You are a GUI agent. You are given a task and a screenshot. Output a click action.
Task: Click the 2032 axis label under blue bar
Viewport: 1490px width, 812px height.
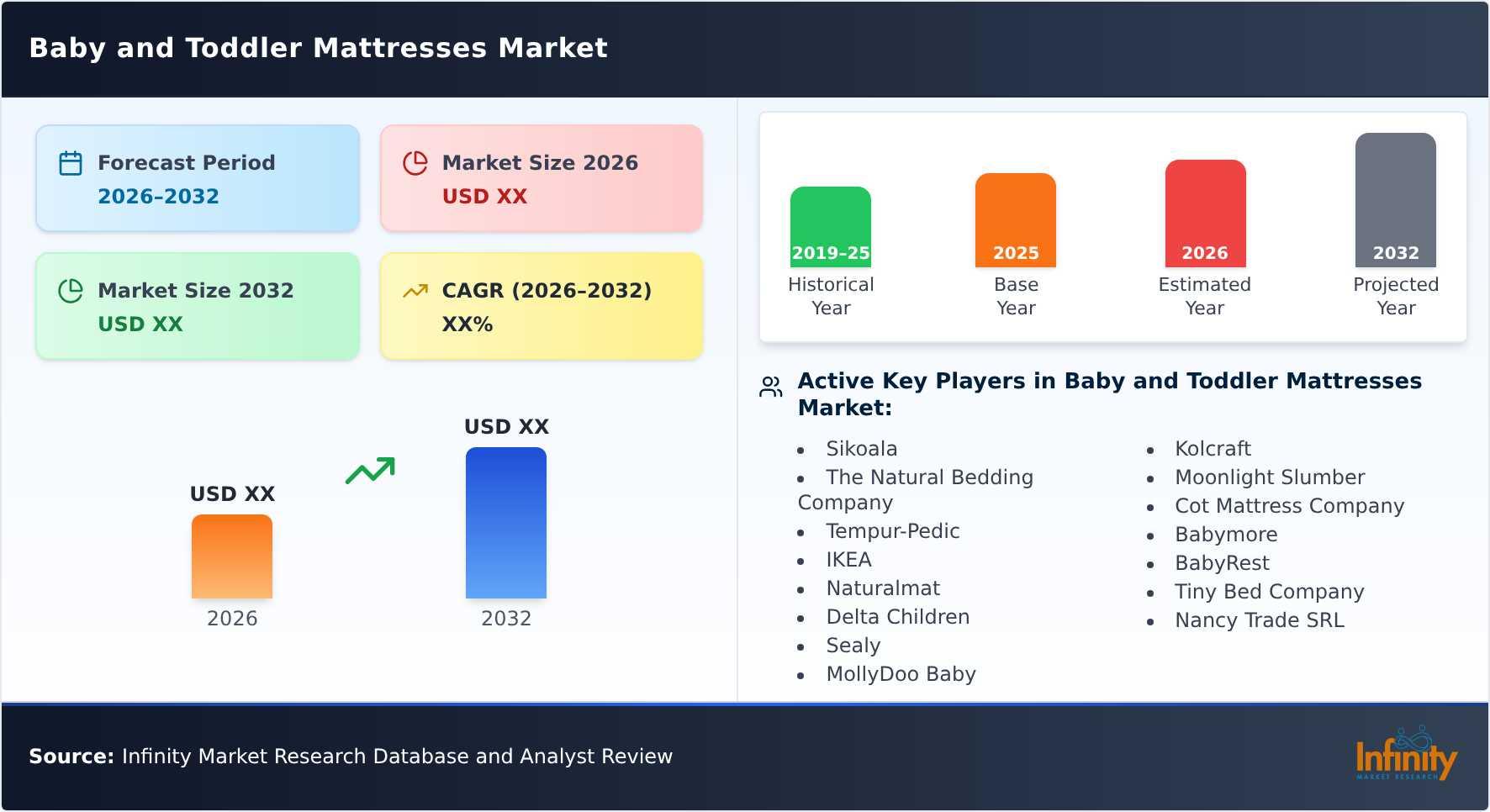click(506, 619)
